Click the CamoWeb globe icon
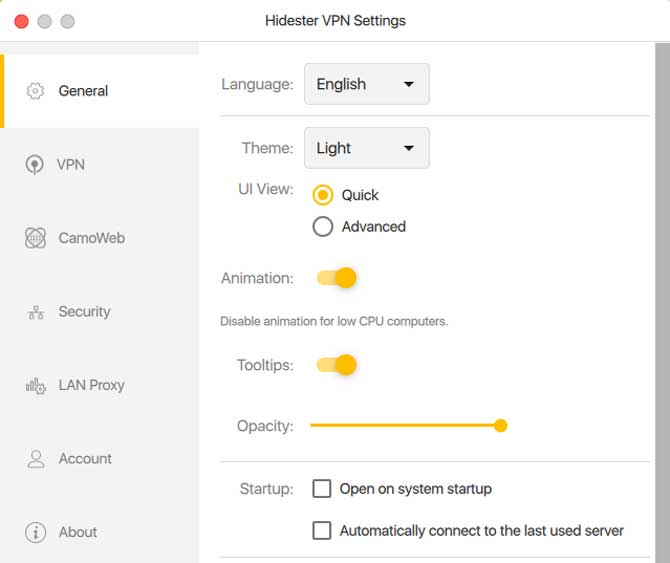This screenshot has height=563, width=670. point(35,238)
